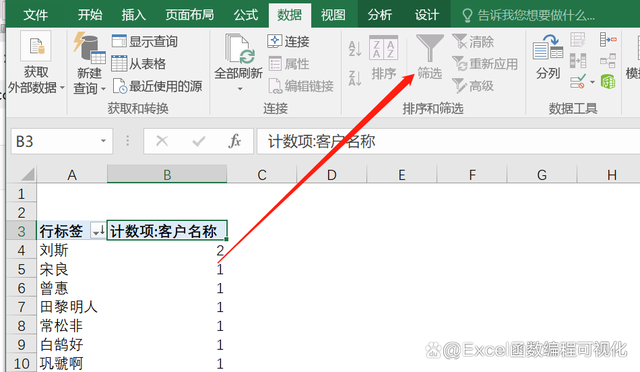
Task: Expand the Name Box dropdown arrow
Action: (103, 141)
